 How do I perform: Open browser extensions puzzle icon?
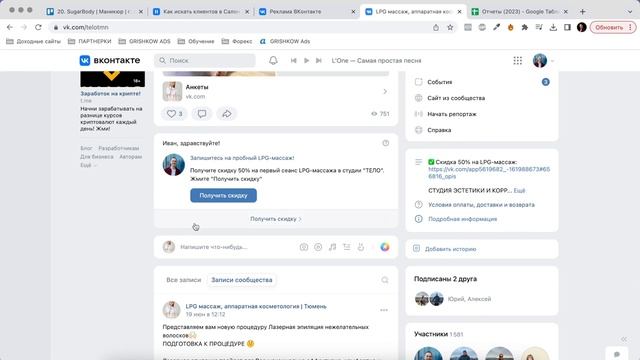524,27
